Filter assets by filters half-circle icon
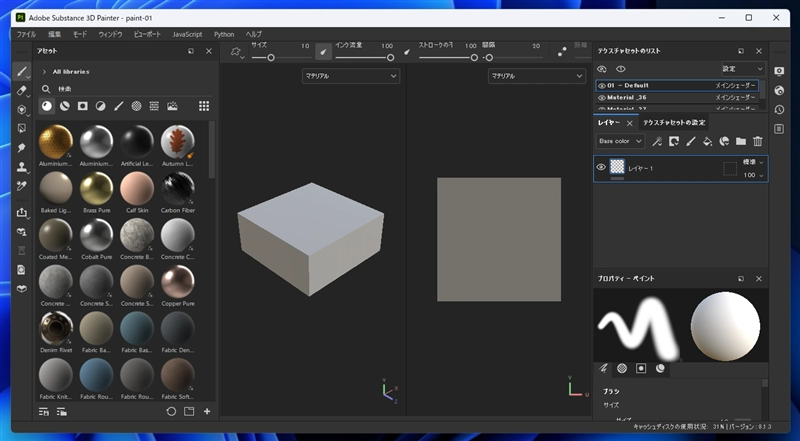This screenshot has height=441, width=800. point(101,106)
